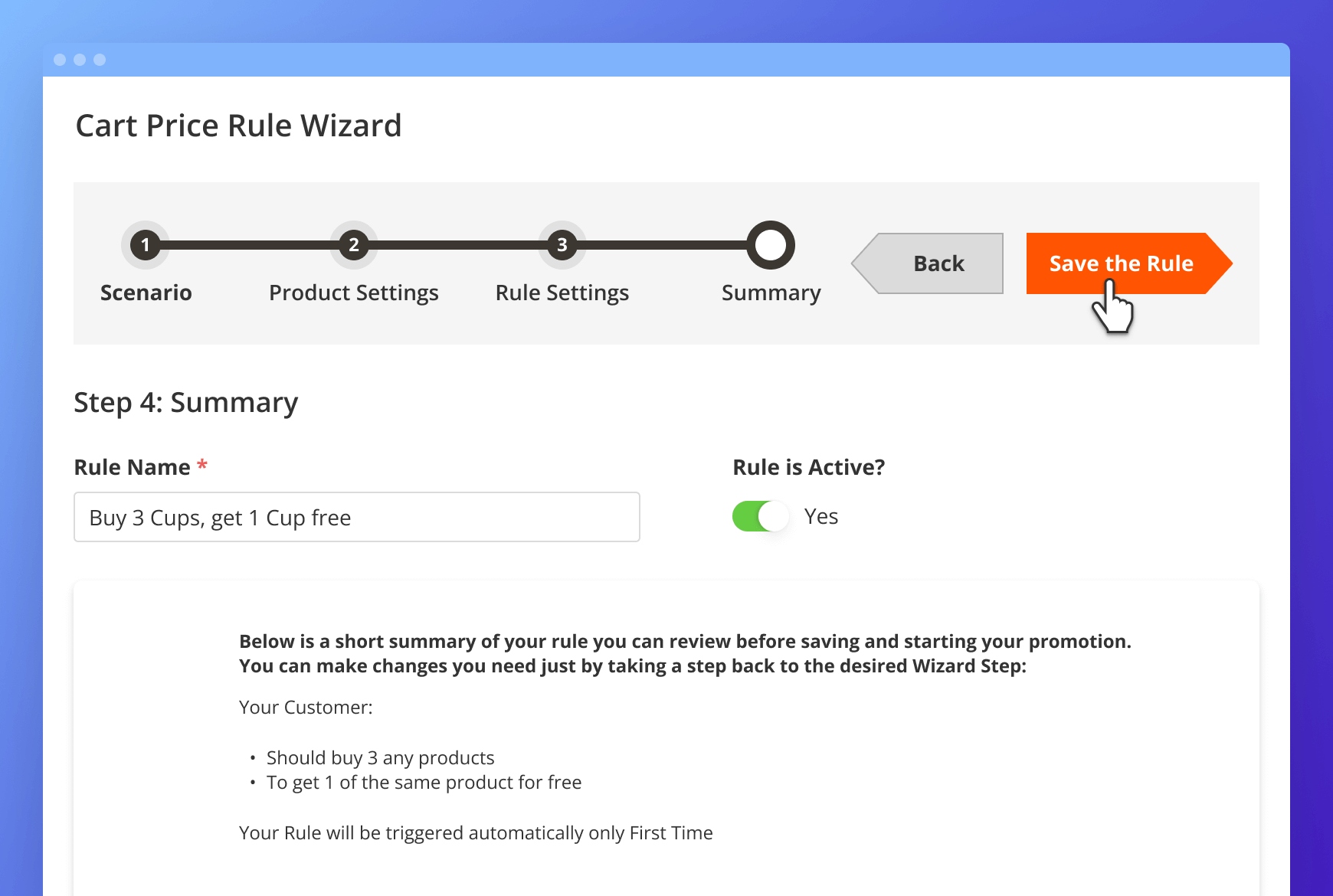Click the third window control dot
Screen dimensions: 1333x896
pos(100,60)
